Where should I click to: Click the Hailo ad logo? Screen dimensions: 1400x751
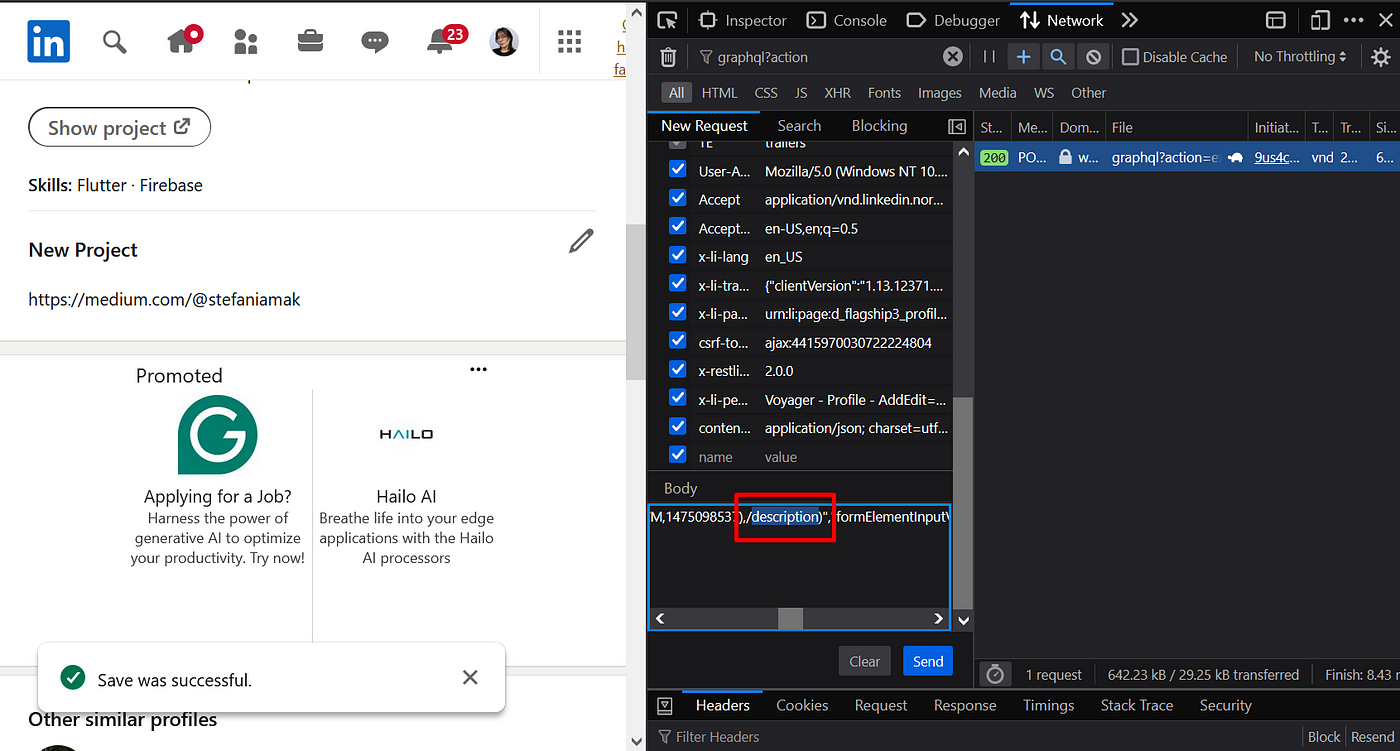pos(406,434)
